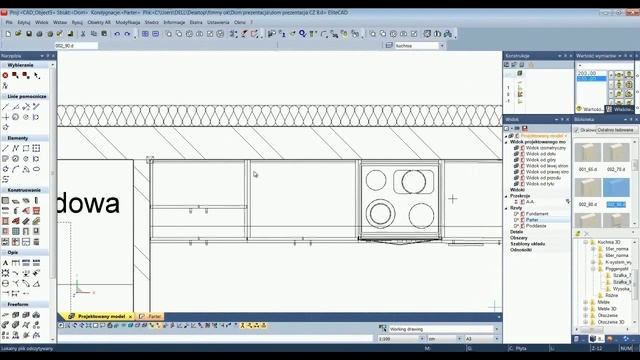Select Fundament in Rzuty tree
This screenshot has height=360, width=640.
click(x=537, y=214)
